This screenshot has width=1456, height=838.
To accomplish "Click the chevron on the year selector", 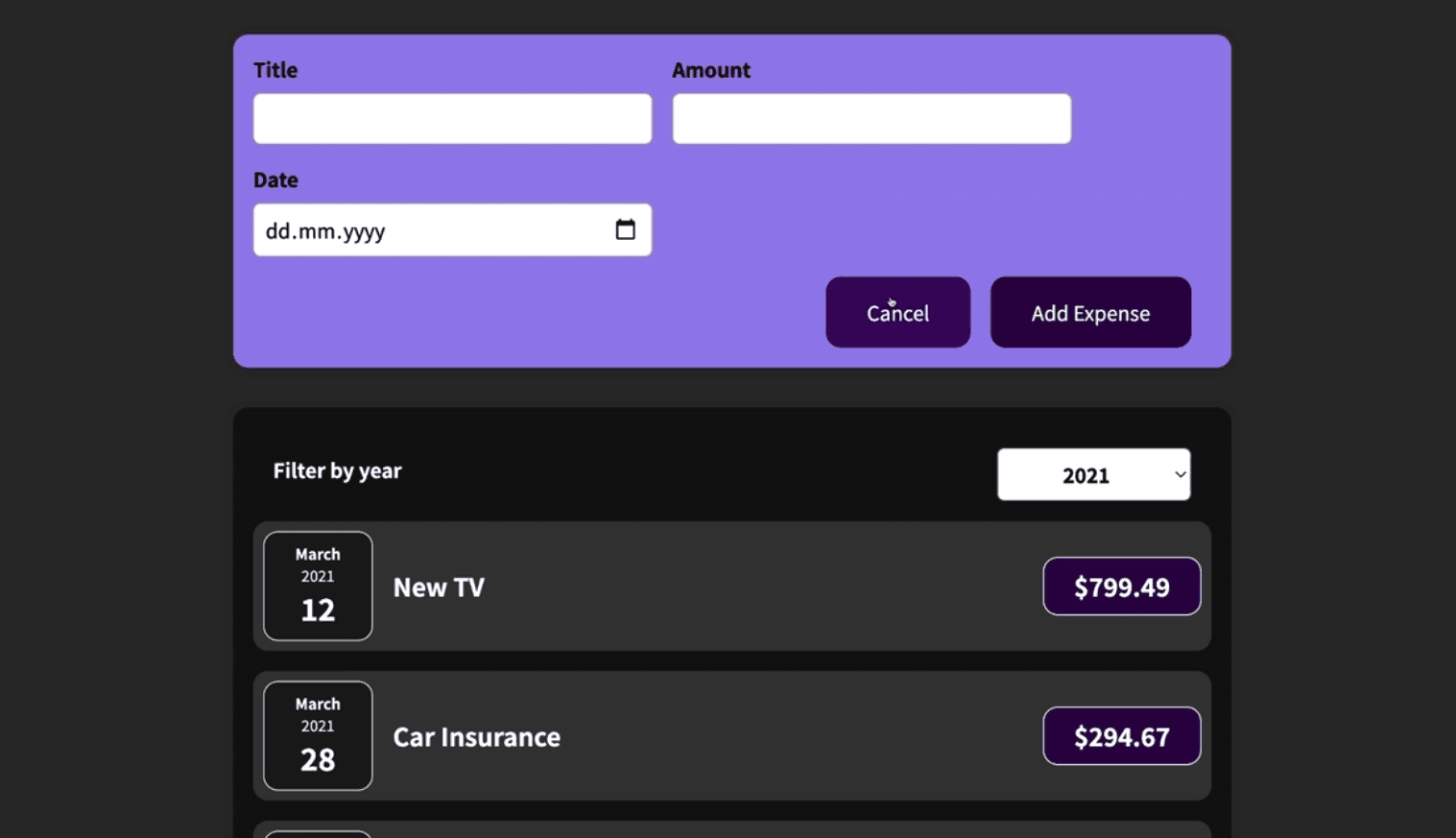I will [1179, 474].
